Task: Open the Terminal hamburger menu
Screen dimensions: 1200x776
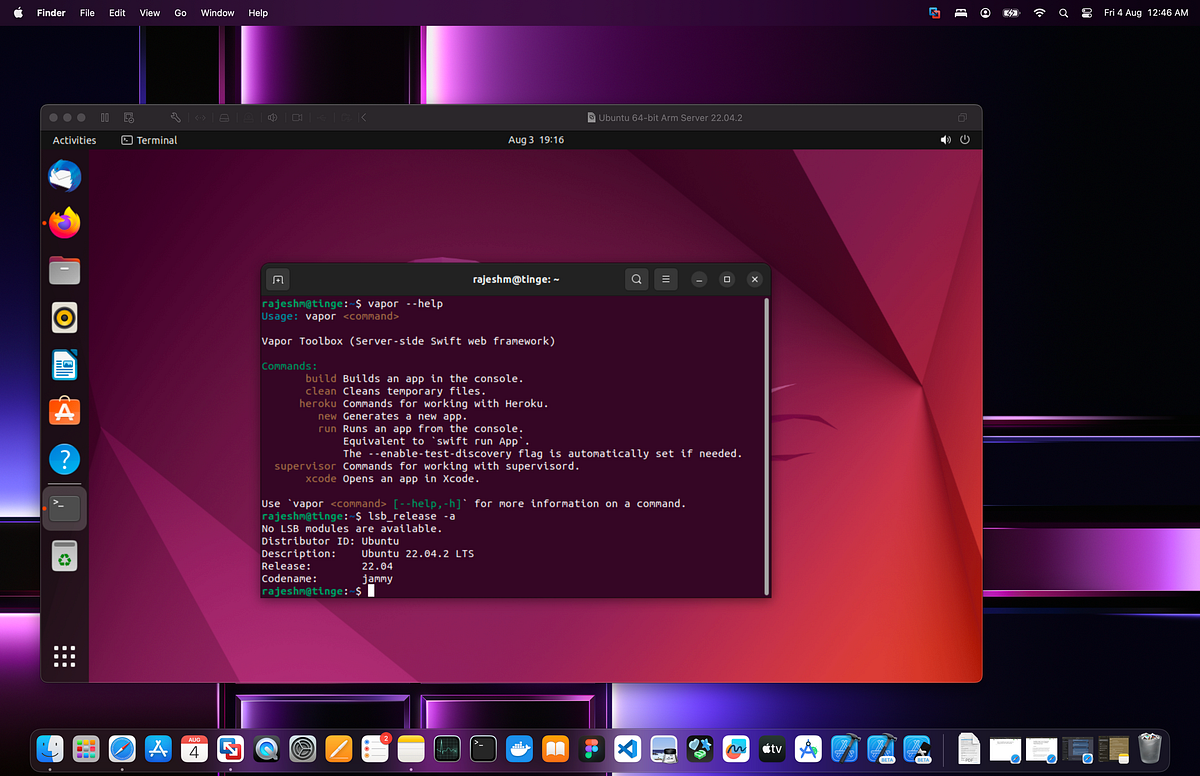Action: click(665, 279)
